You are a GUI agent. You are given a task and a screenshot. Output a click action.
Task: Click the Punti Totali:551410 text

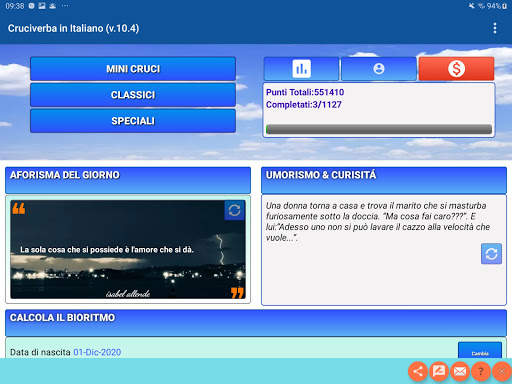pos(305,92)
